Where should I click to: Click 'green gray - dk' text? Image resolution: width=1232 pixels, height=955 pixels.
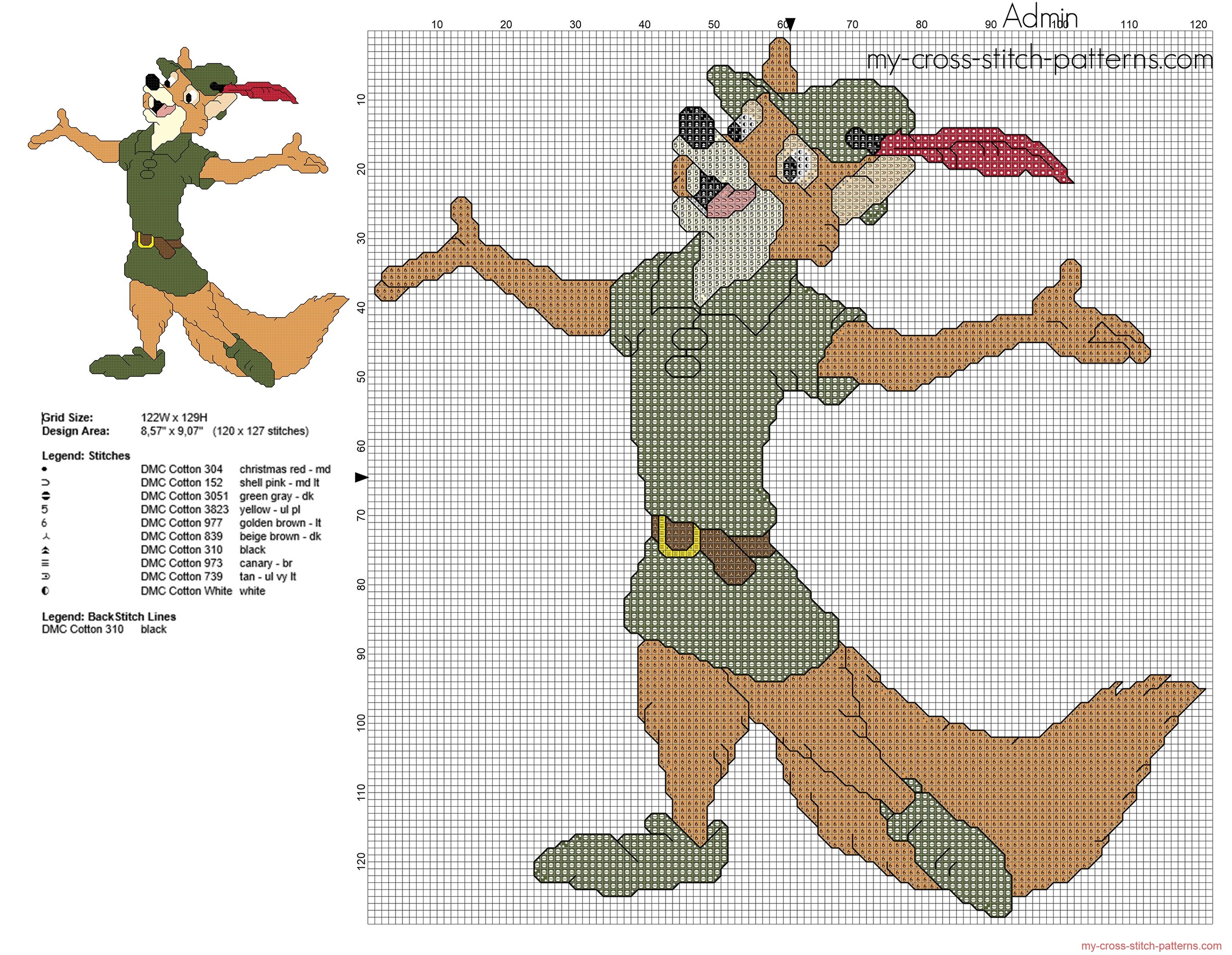click(276, 496)
